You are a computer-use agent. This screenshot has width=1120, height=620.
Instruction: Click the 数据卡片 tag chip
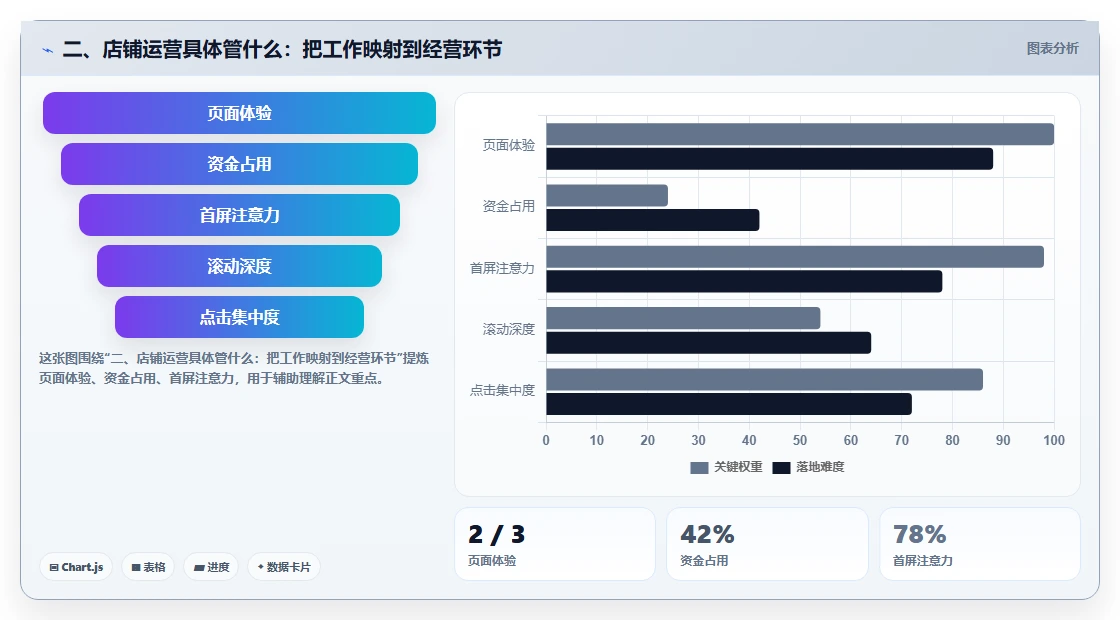click(284, 567)
